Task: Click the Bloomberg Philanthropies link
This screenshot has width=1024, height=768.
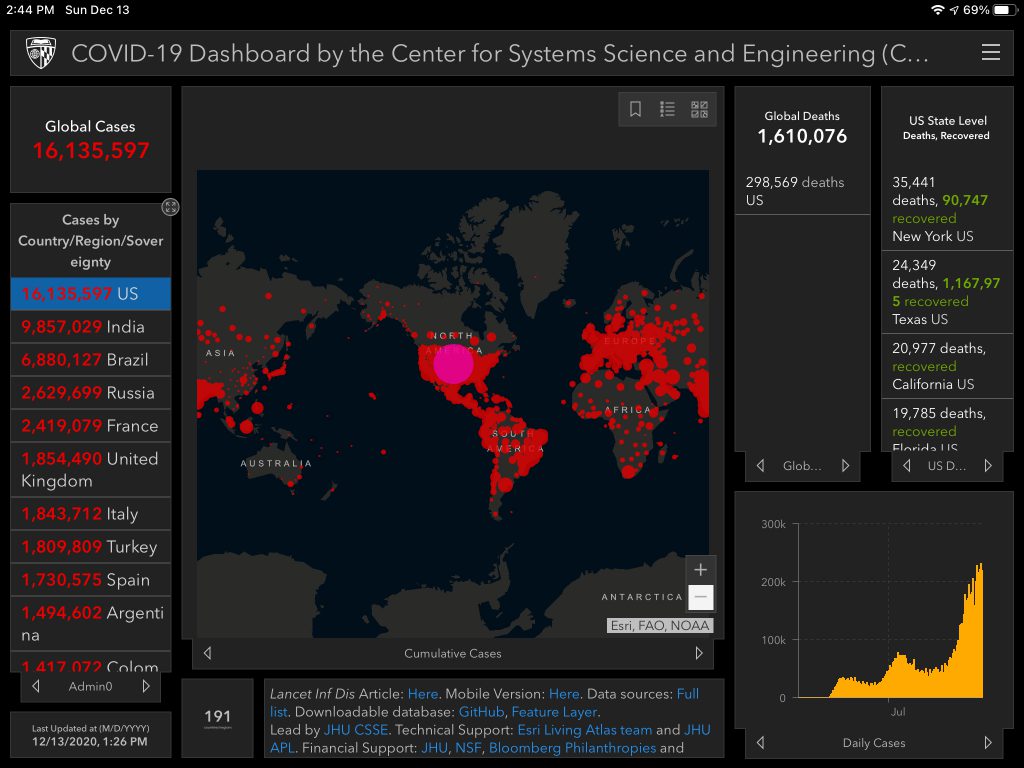Action: pos(572,748)
